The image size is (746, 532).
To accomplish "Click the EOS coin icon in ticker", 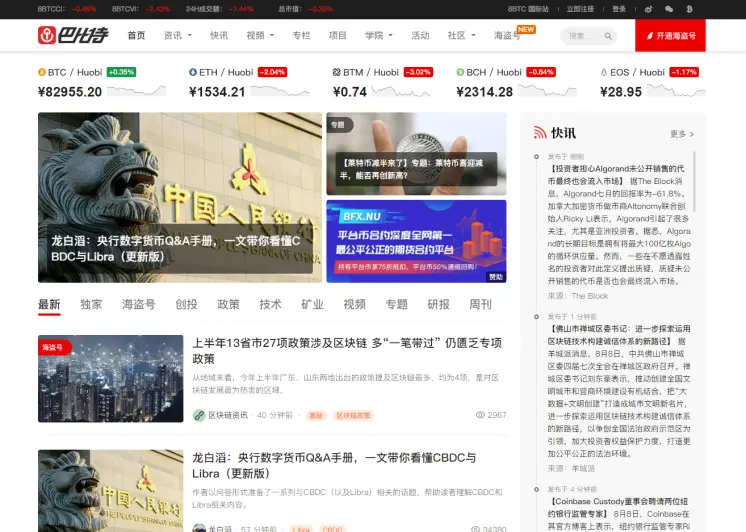I will [604, 72].
